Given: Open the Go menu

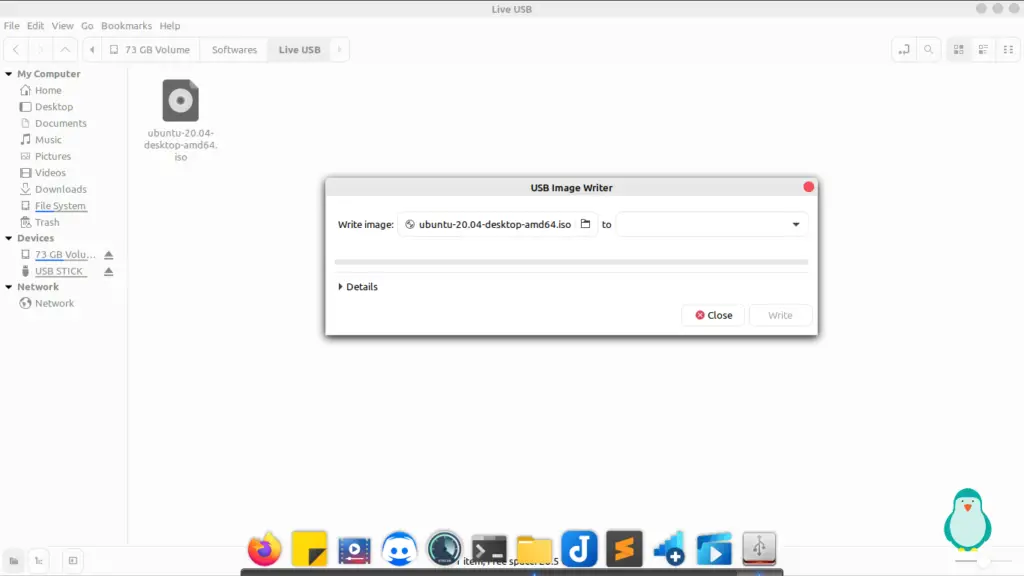Looking at the screenshot, I should pos(87,25).
